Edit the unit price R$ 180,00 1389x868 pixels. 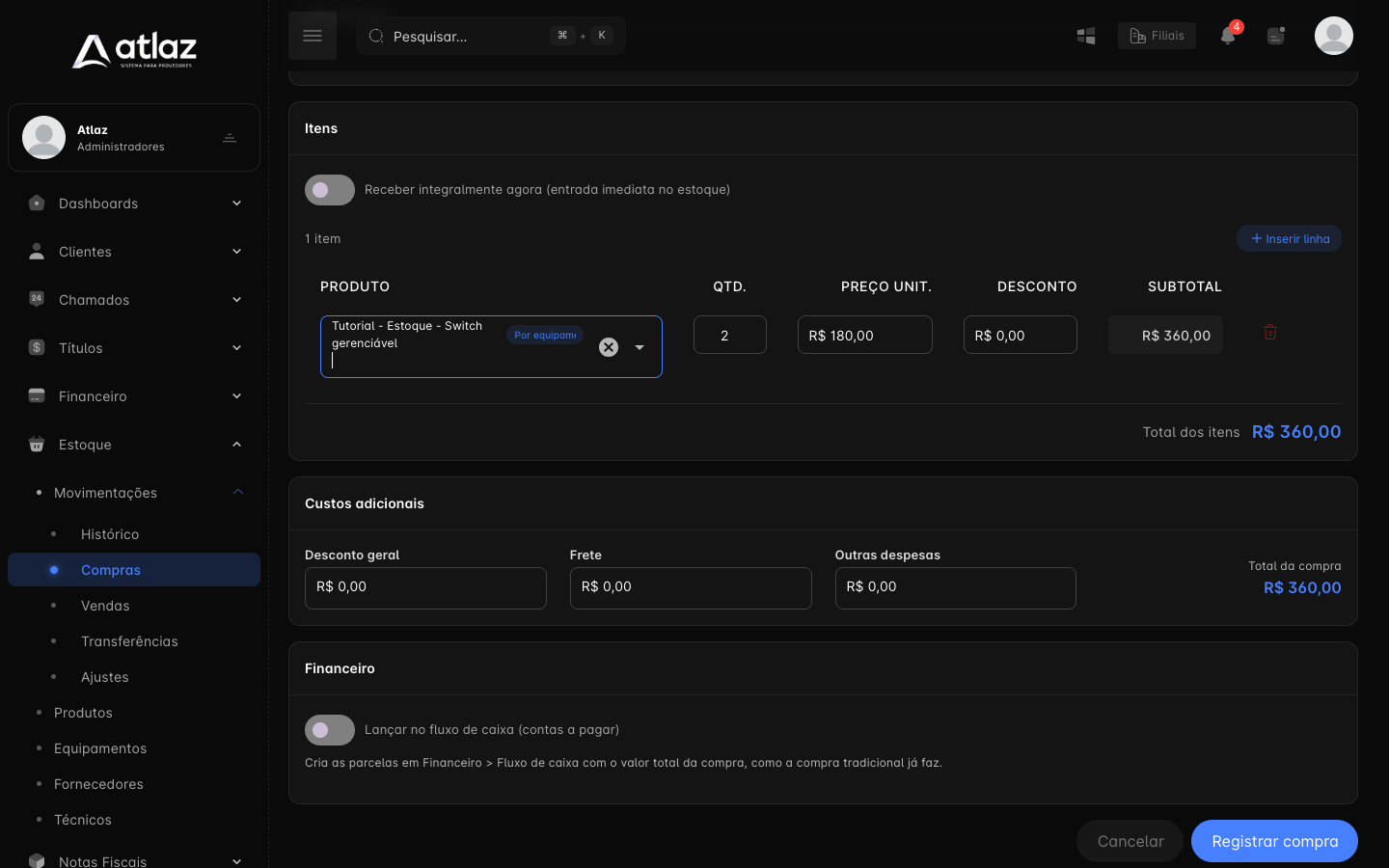(865, 335)
